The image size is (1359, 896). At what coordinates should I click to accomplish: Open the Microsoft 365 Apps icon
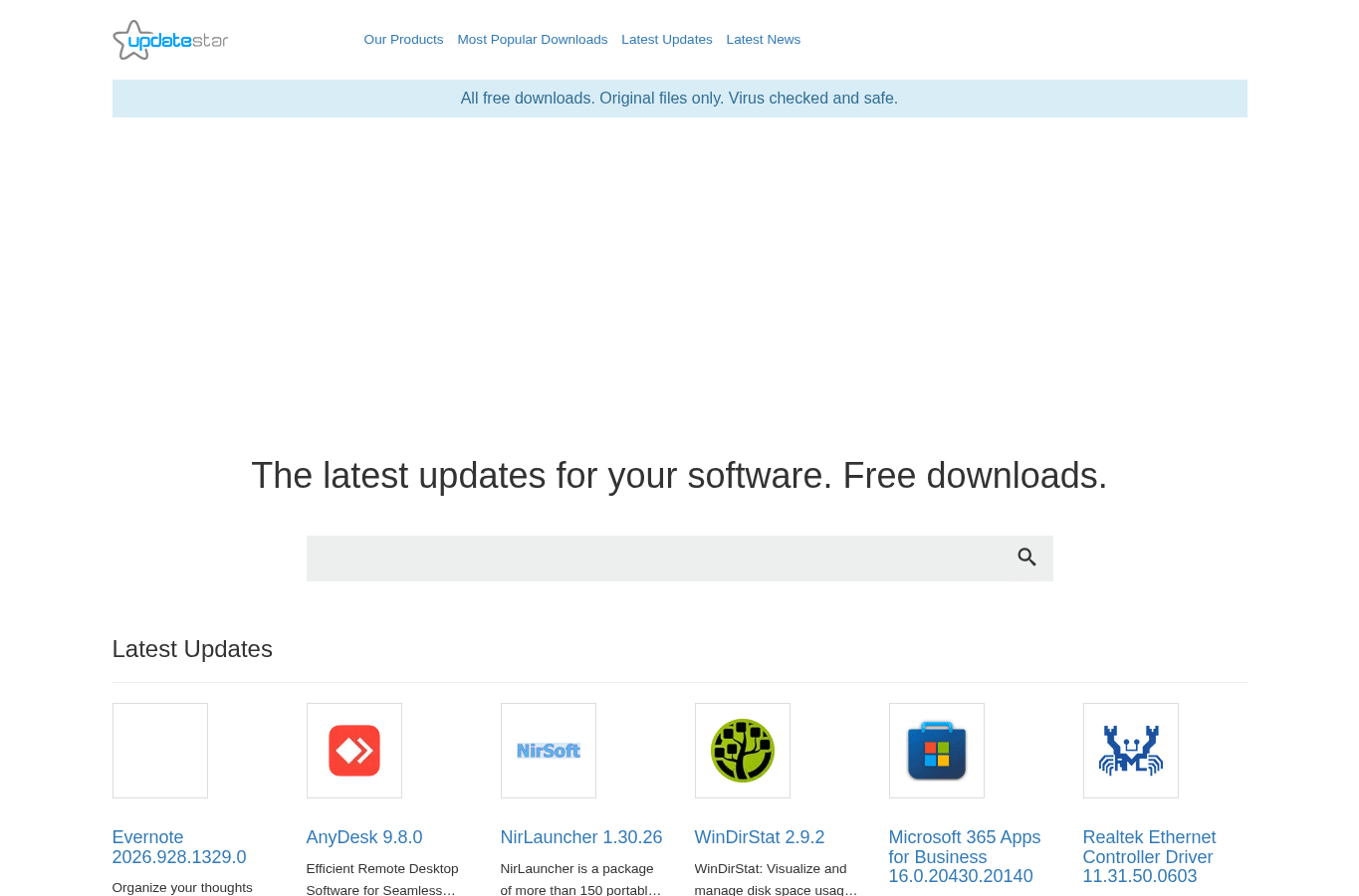[x=937, y=751]
